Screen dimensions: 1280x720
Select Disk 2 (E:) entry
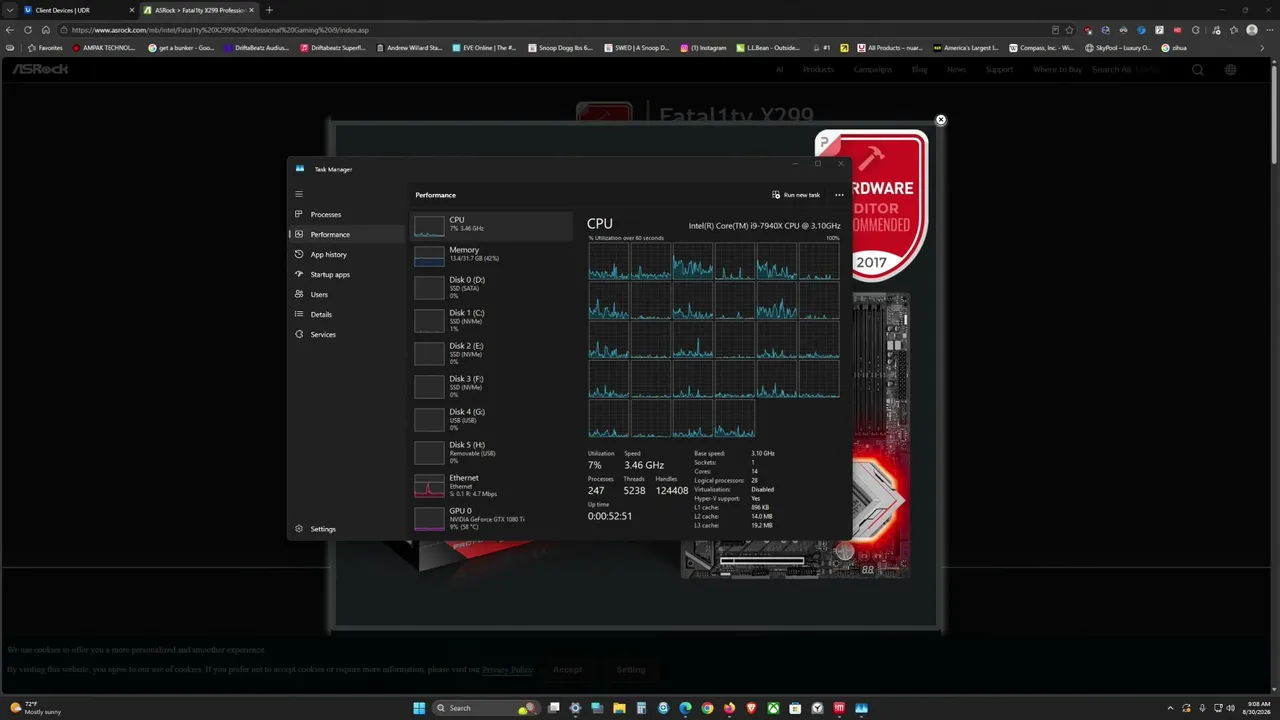[491, 354]
